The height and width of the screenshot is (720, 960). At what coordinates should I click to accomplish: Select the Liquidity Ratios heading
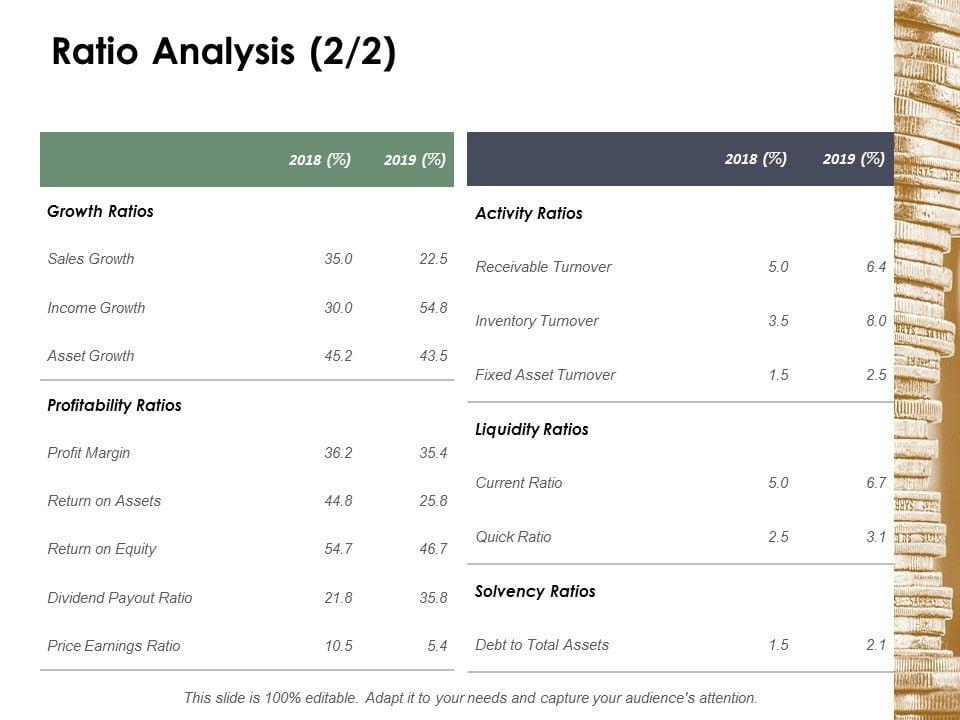coord(532,430)
